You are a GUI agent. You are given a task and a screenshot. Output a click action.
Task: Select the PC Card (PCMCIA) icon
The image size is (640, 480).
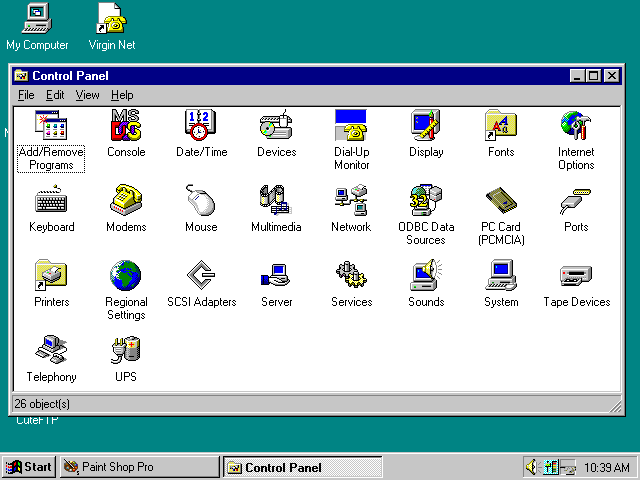[x=501, y=200]
